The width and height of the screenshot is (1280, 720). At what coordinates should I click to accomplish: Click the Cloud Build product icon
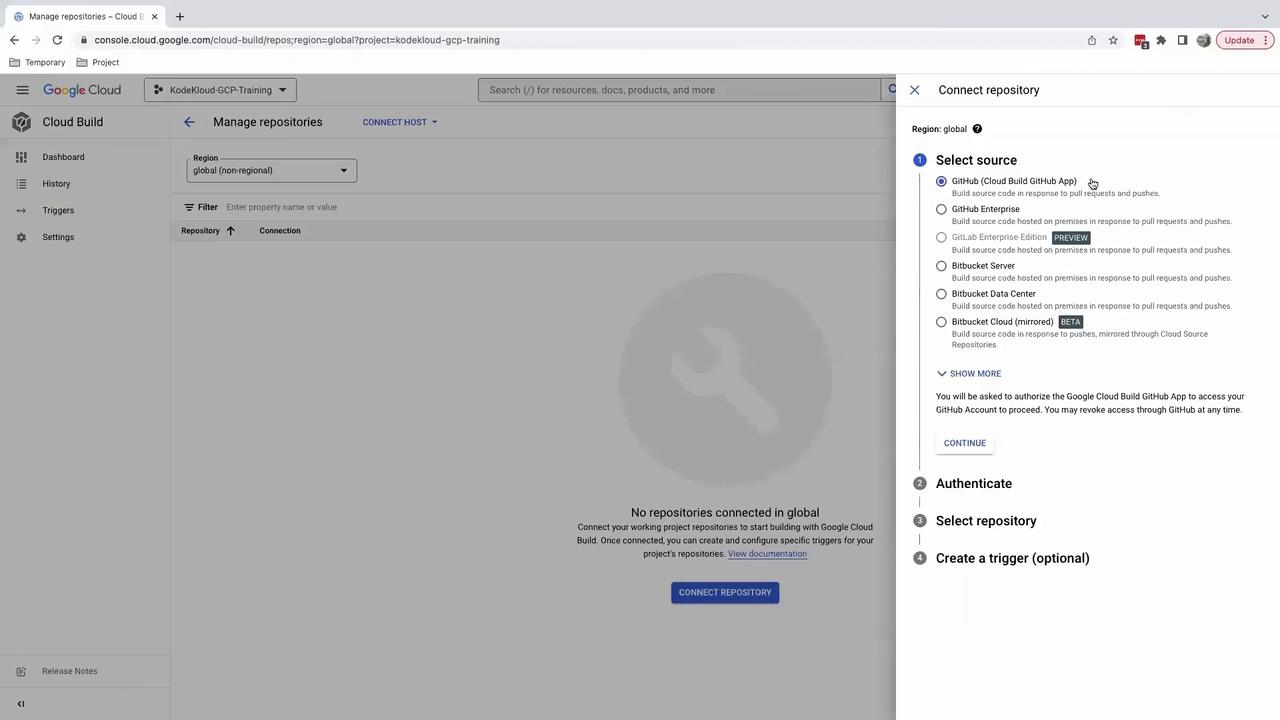click(x=21, y=122)
